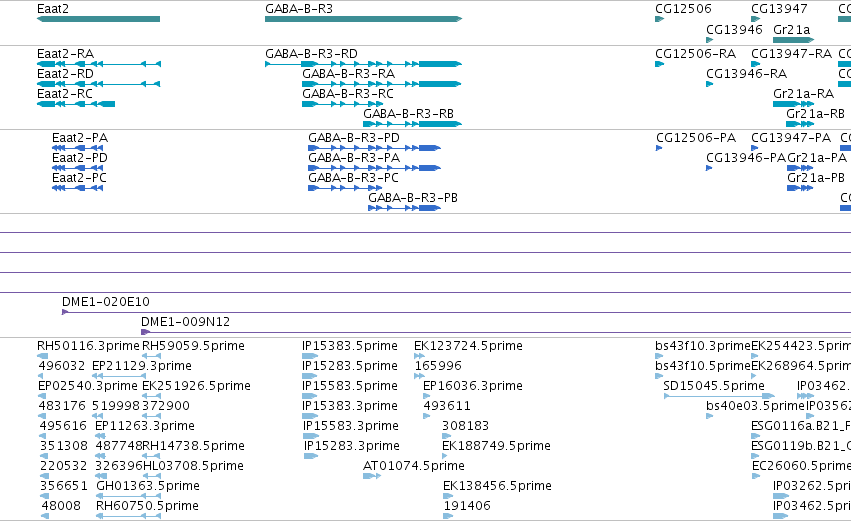The height and width of the screenshot is (521, 851).
Task: Select the Gr21a gene bar glyph
Action: (793, 40)
